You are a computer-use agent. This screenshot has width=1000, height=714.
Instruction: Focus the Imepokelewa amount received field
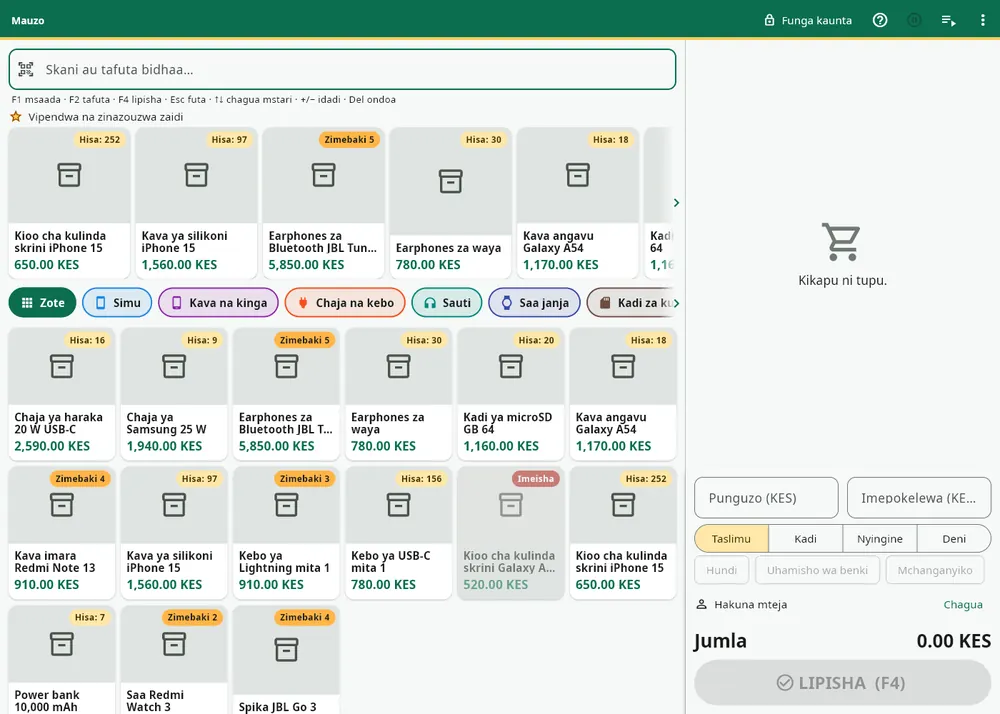click(x=919, y=498)
